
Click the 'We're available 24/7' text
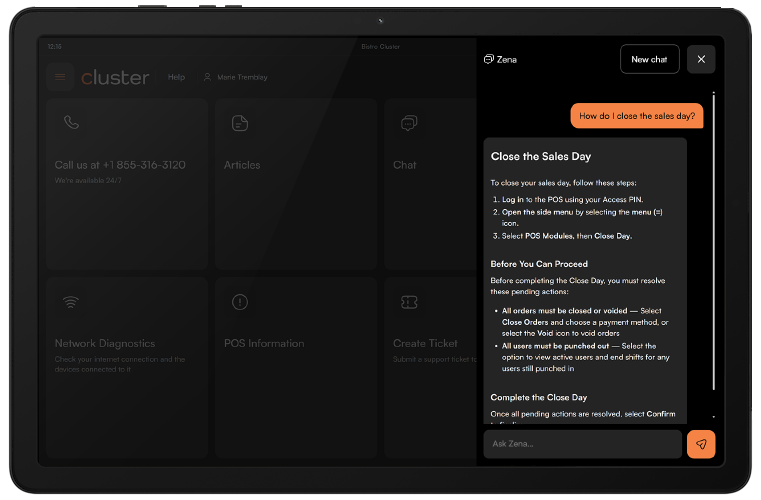[88, 181]
